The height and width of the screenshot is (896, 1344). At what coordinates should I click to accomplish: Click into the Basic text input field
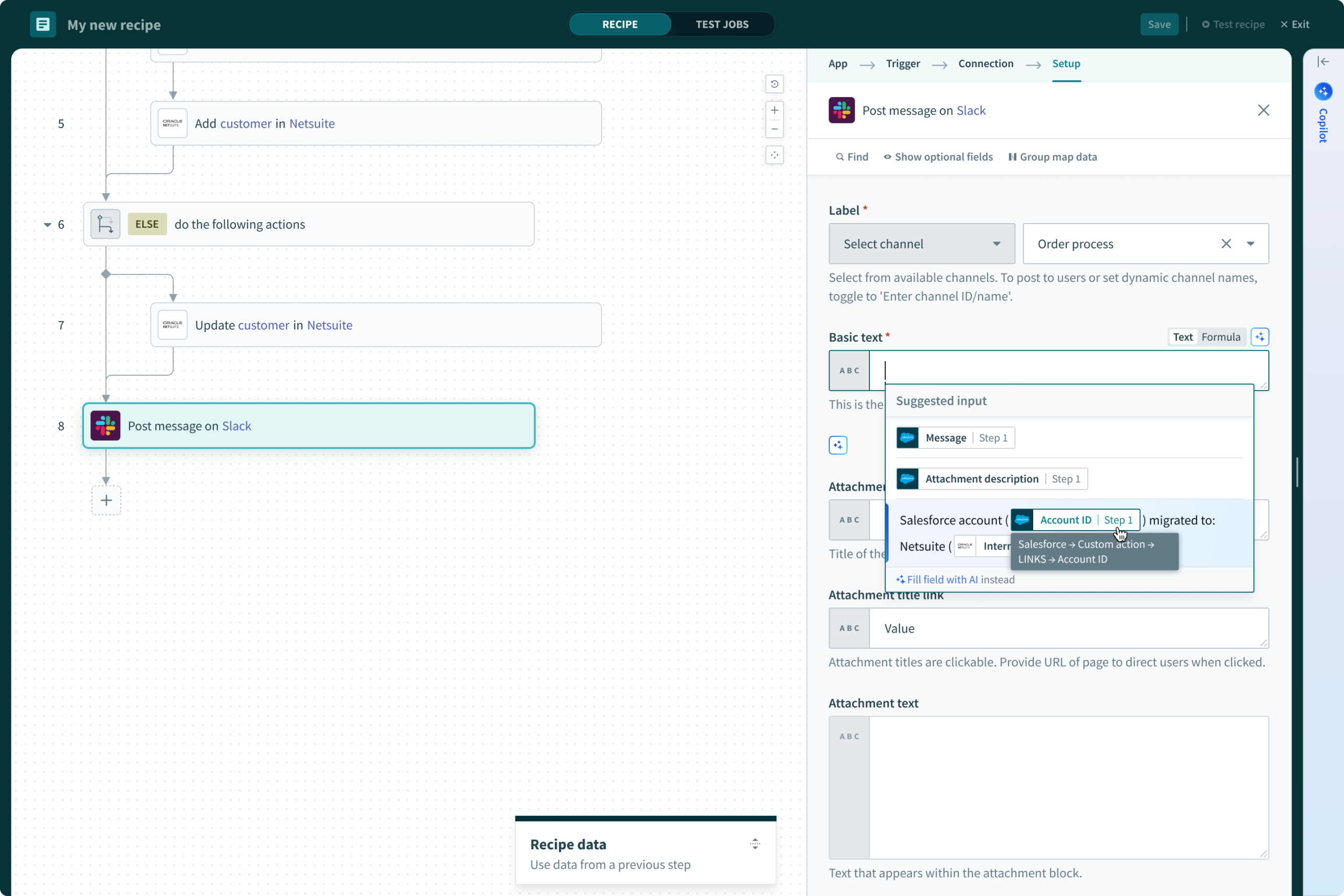[x=1068, y=370]
